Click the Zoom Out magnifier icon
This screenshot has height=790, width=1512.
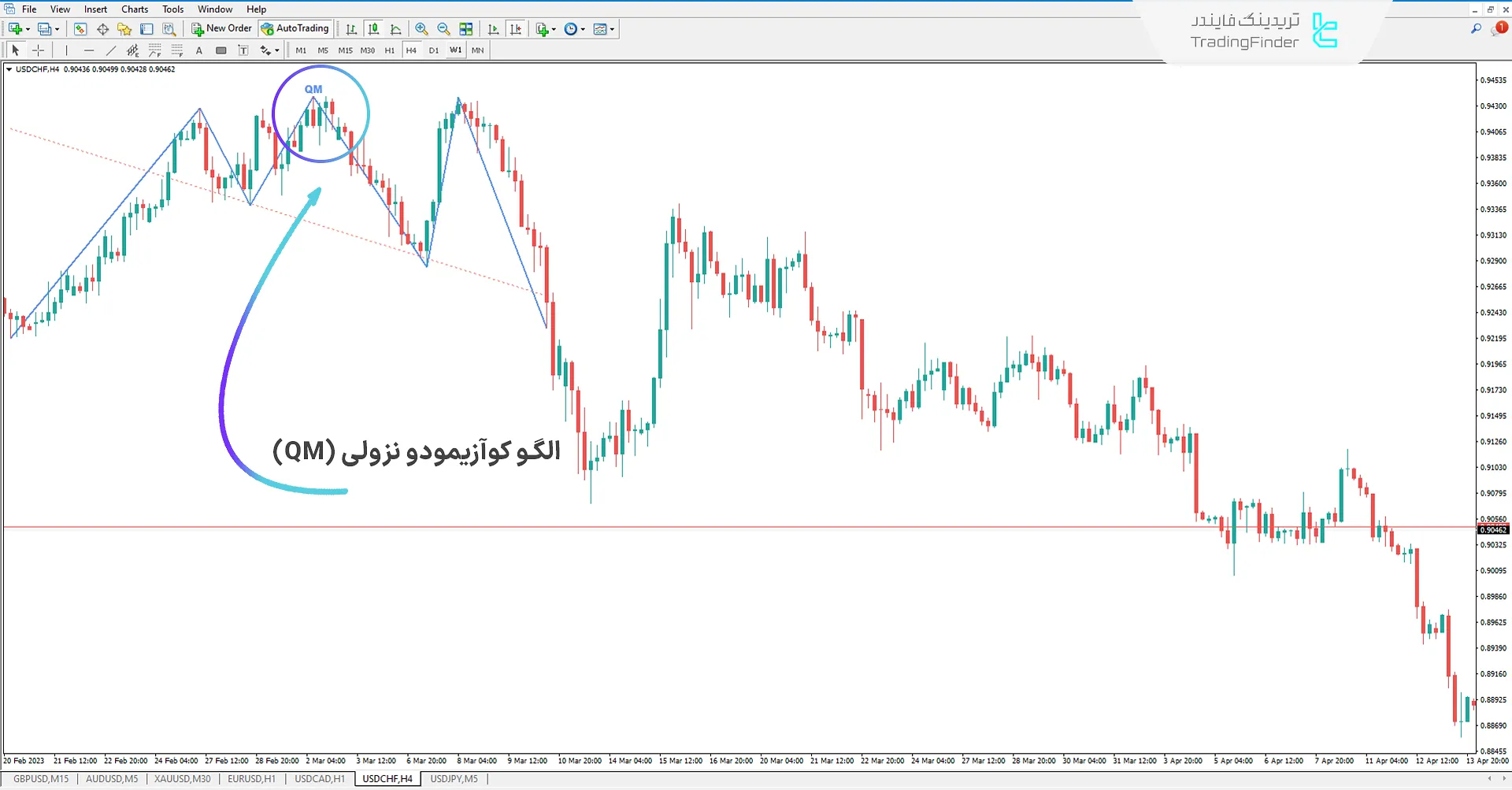tap(443, 29)
